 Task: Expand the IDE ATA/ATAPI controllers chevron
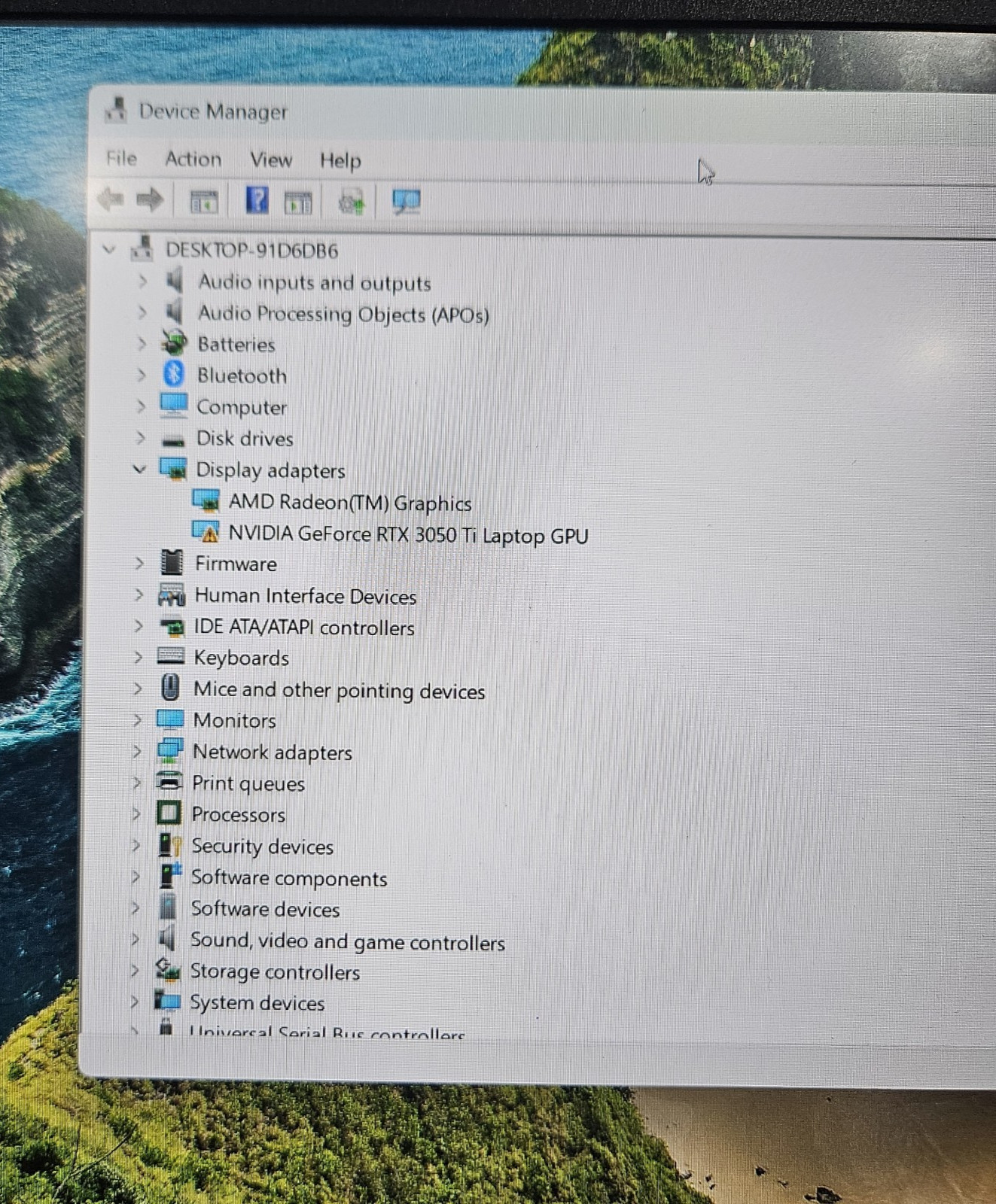[x=139, y=625]
